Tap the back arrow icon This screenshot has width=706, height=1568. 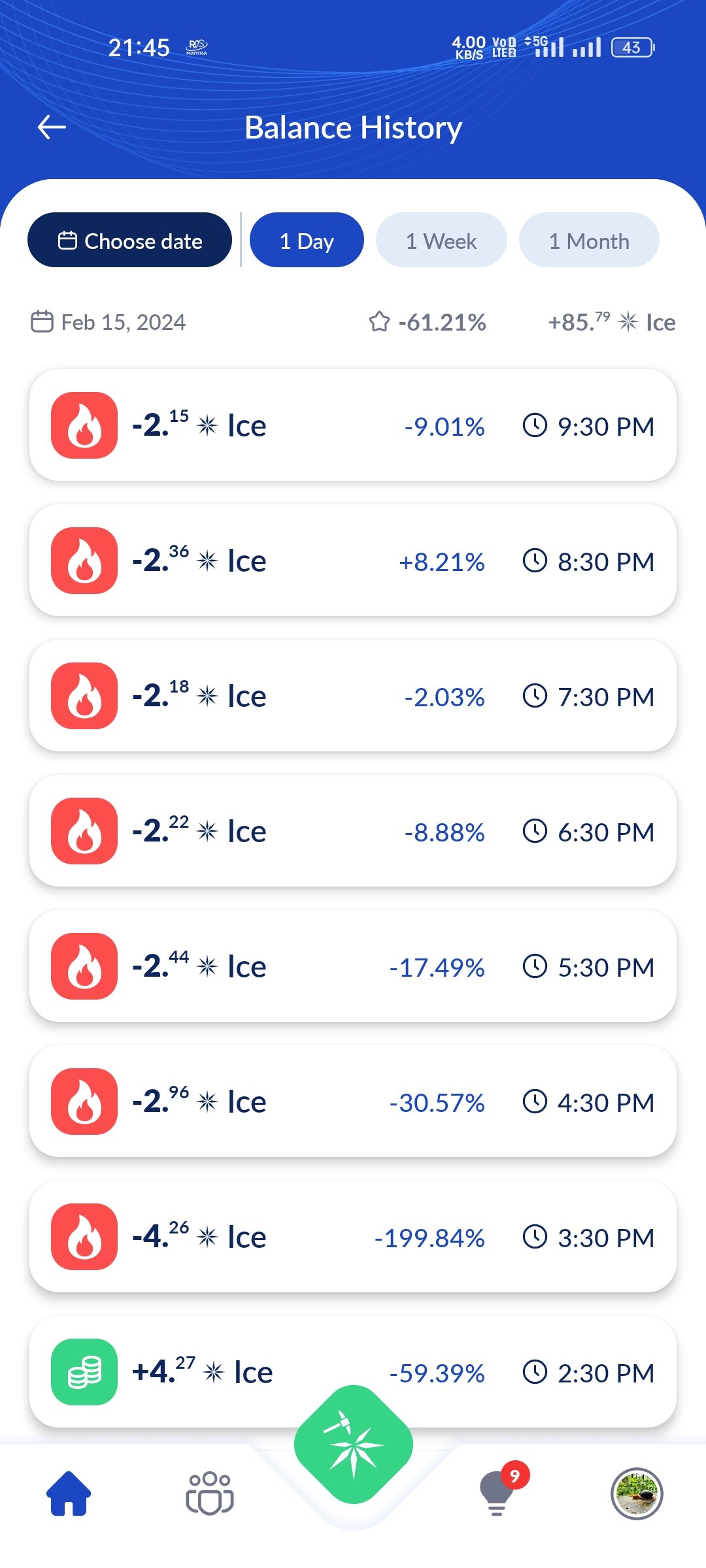(52, 127)
